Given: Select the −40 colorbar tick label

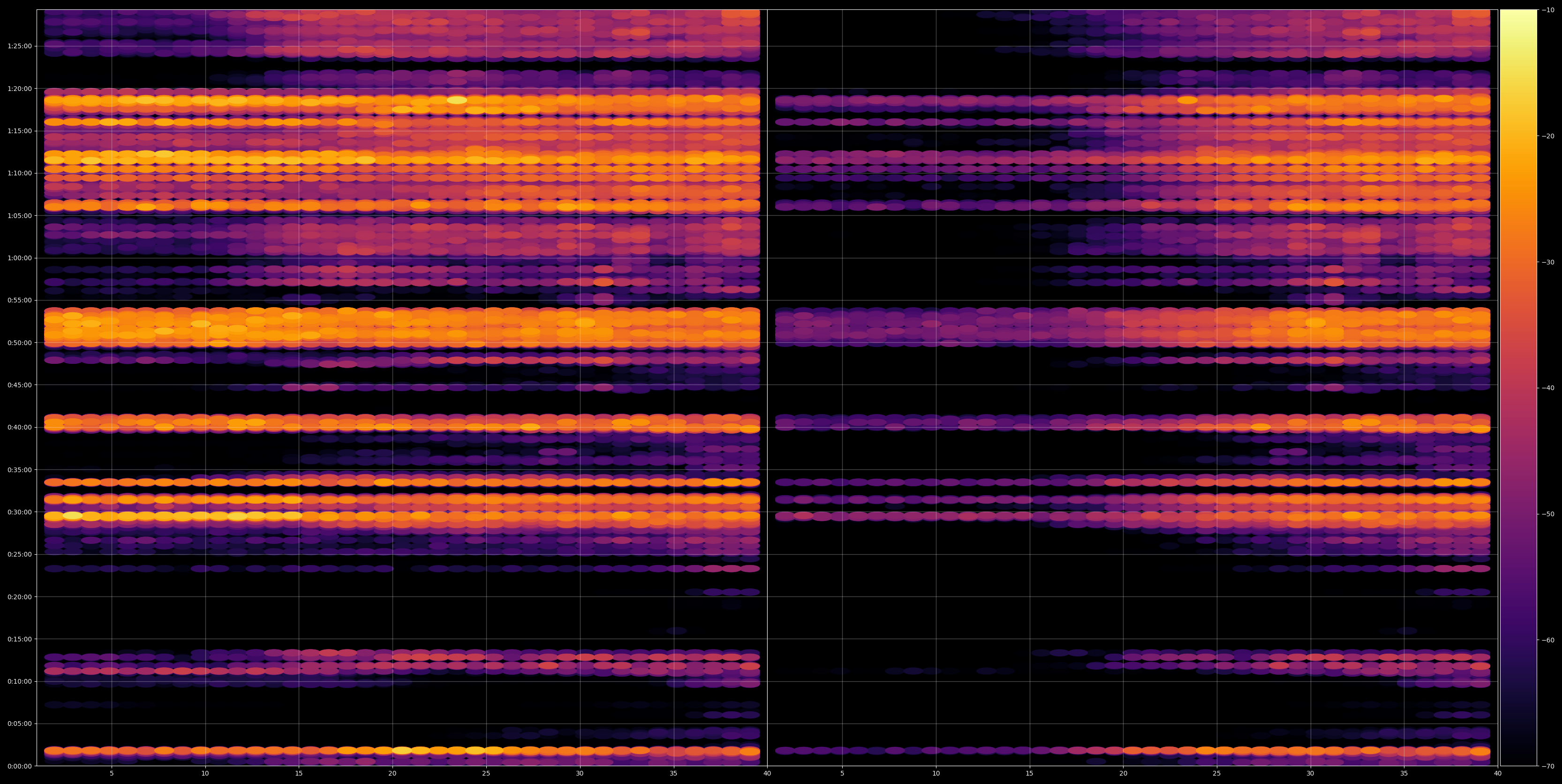Looking at the screenshot, I should 1548,388.
